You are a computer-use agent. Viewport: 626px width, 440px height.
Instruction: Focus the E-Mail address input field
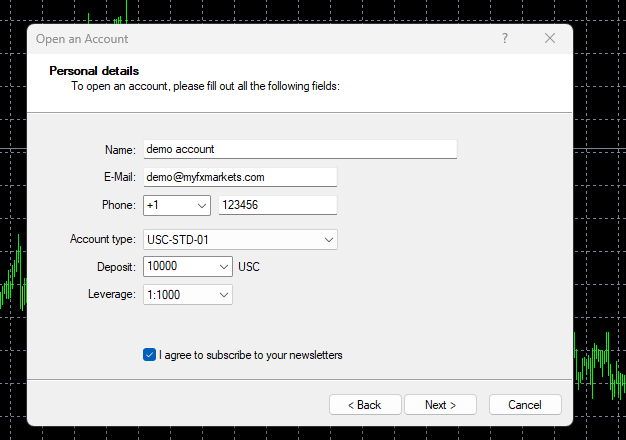[x=240, y=177]
